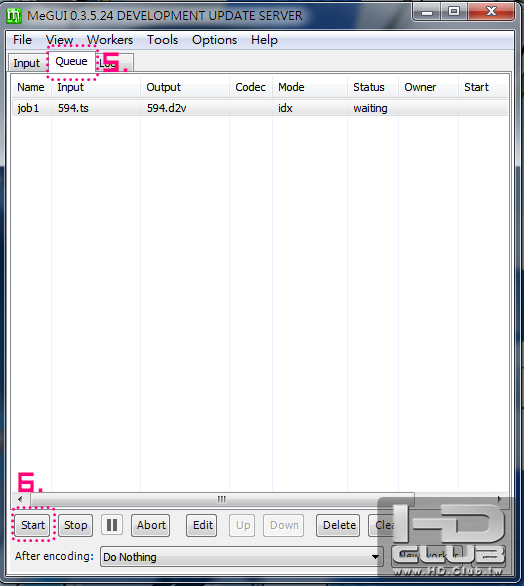Image resolution: width=524 pixels, height=586 pixels.
Task: Sort by the Start column header
Action: point(483,87)
